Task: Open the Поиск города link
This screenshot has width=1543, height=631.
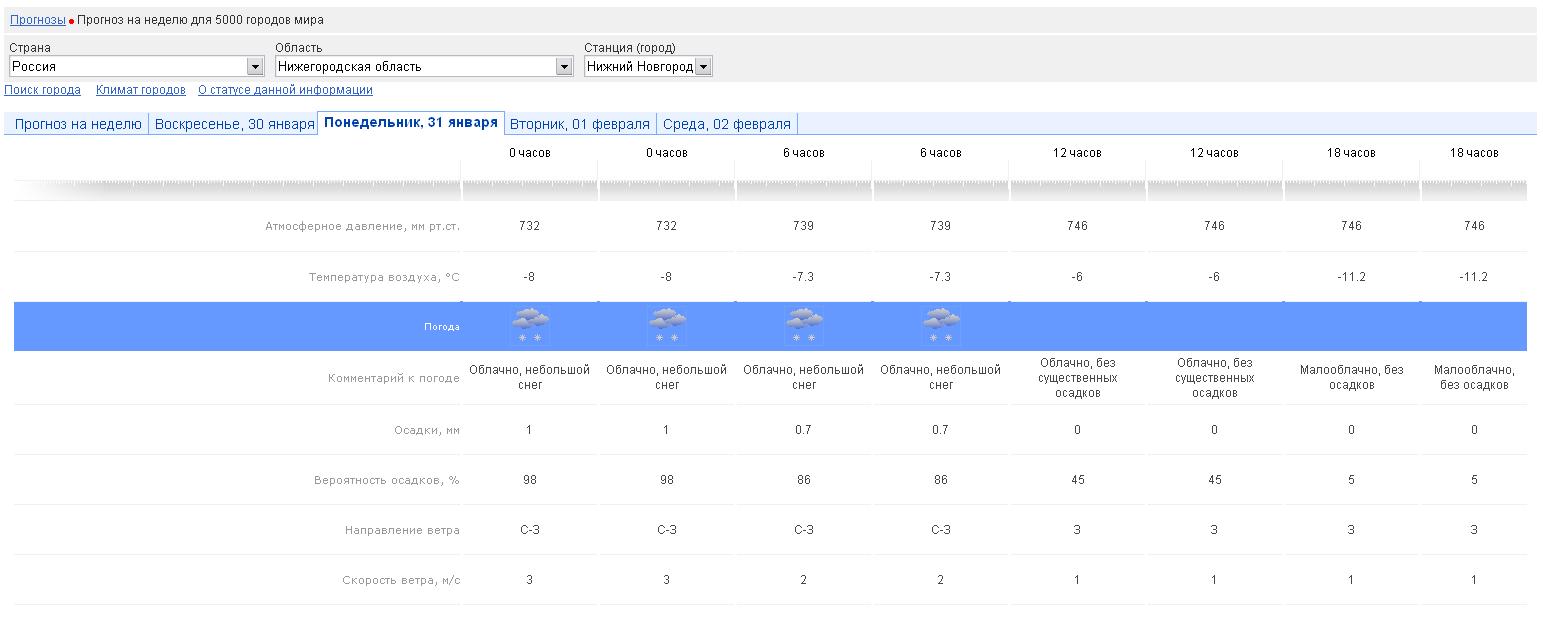Action: tap(43, 90)
